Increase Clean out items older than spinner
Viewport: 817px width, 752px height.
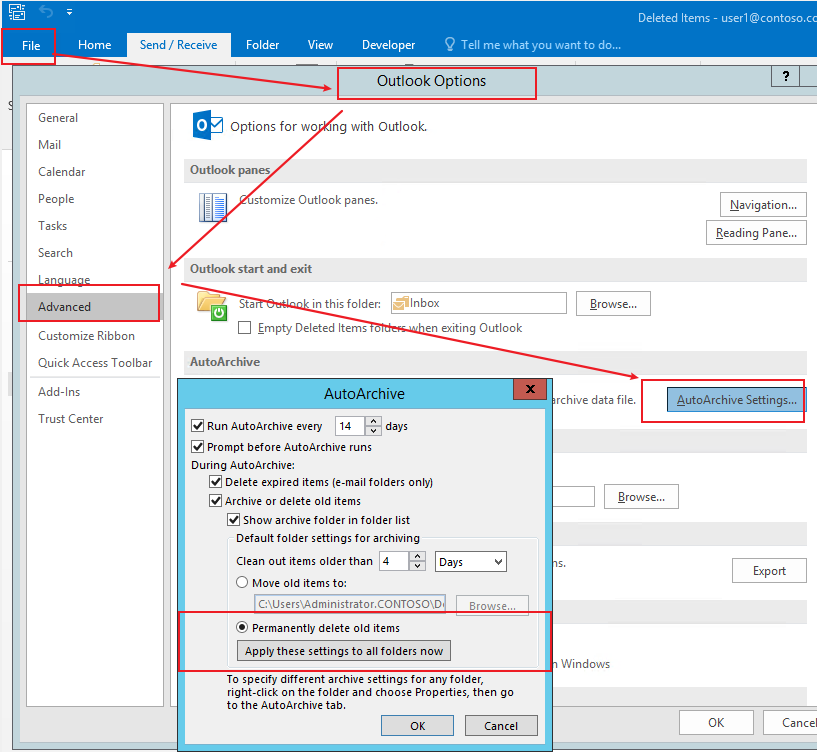tap(417, 557)
